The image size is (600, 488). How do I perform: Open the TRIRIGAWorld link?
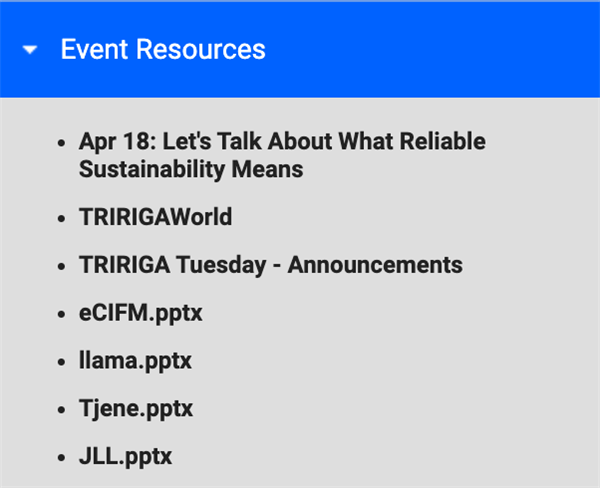155,217
